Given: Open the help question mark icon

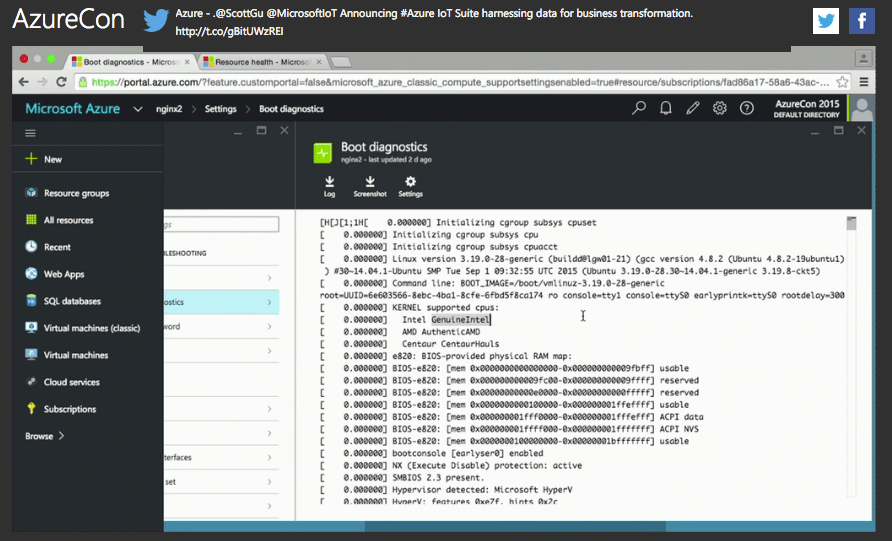Looking at the screenshot, I should pos(746,108).
